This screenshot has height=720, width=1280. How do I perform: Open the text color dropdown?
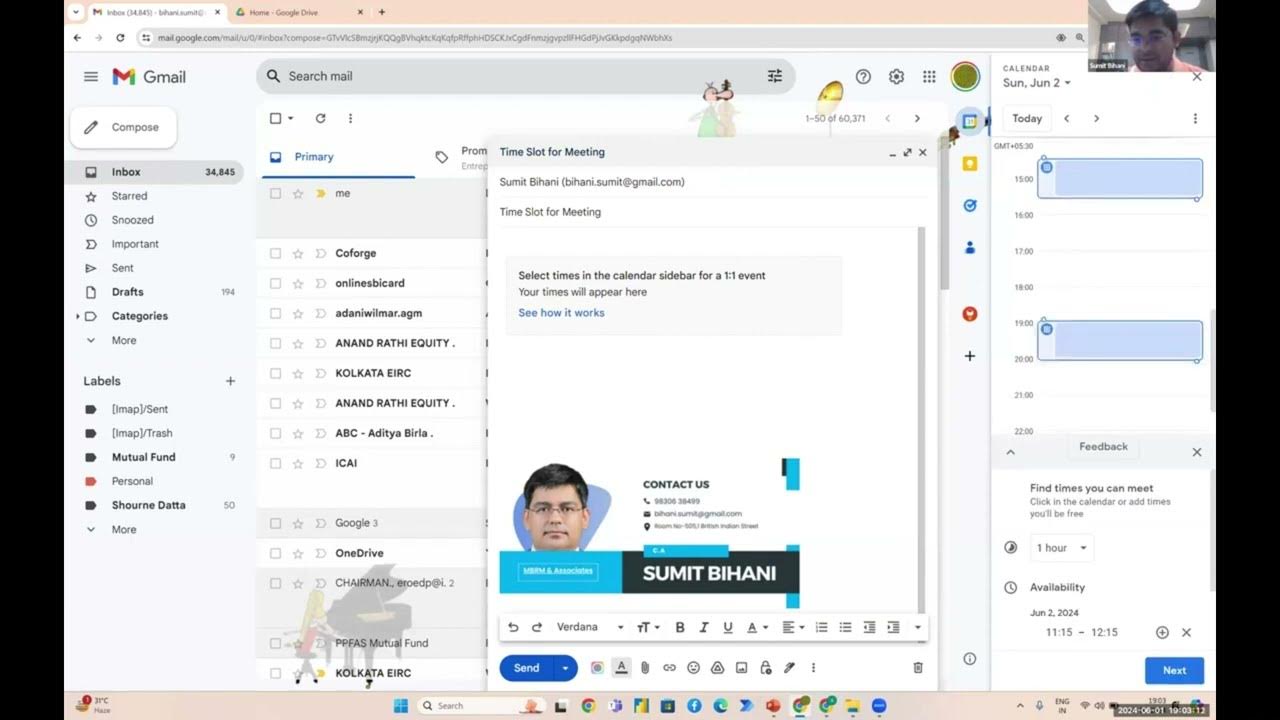757,627
